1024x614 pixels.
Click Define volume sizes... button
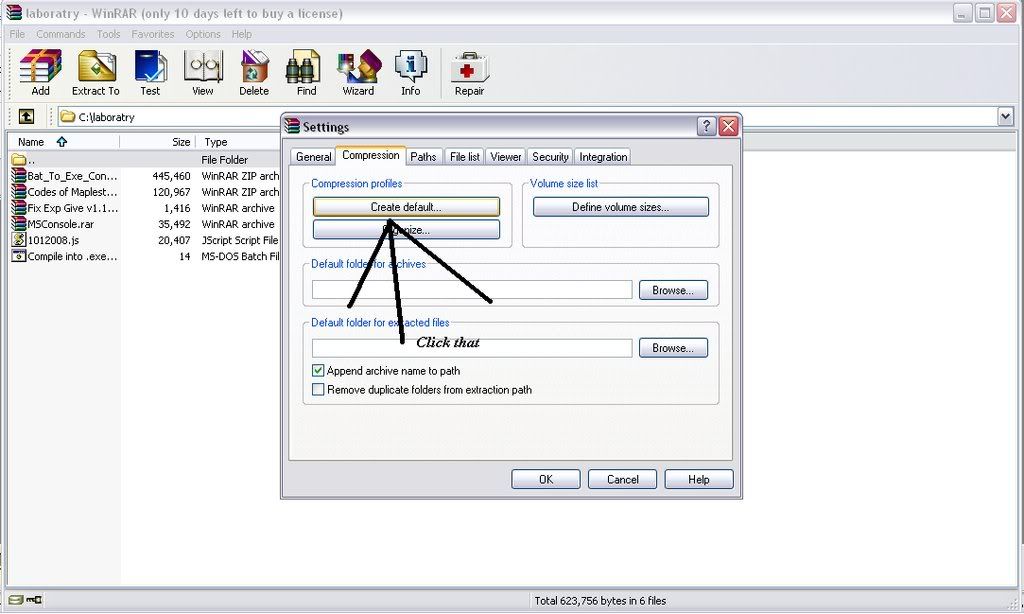click(620, 207)
